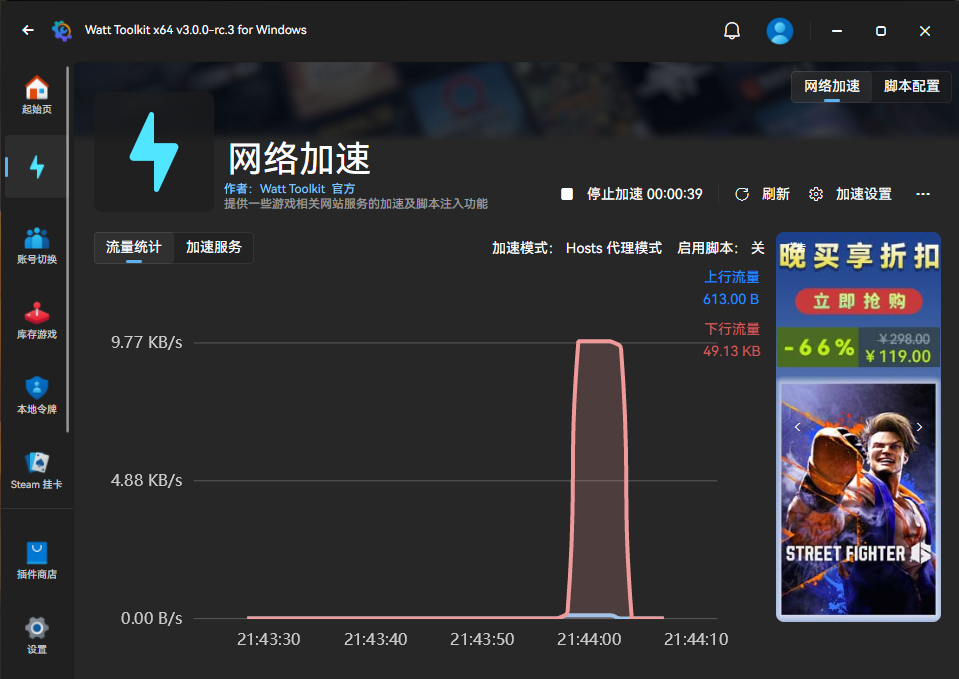Open 起始页 home in sidebar
The image size is (959, 679).
[37, 95]
